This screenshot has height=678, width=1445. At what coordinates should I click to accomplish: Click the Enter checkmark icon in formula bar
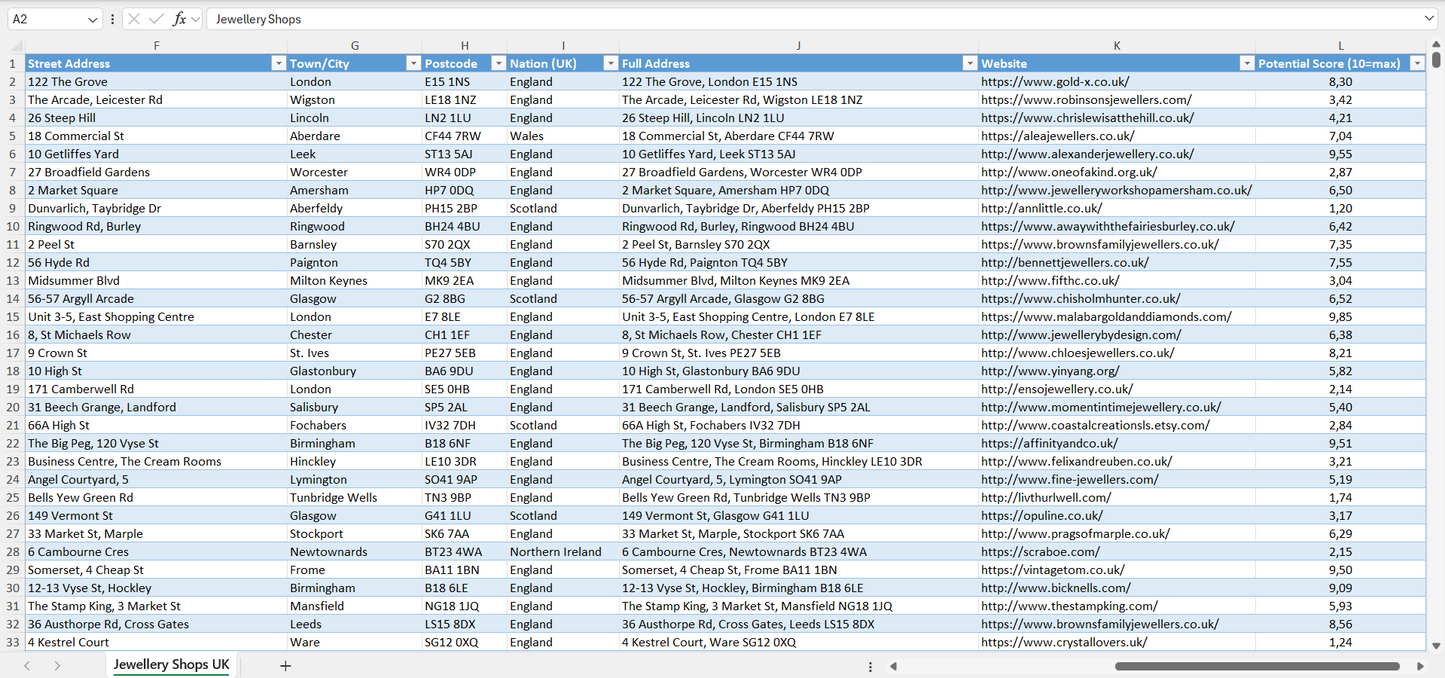click(x=156, y=19)
